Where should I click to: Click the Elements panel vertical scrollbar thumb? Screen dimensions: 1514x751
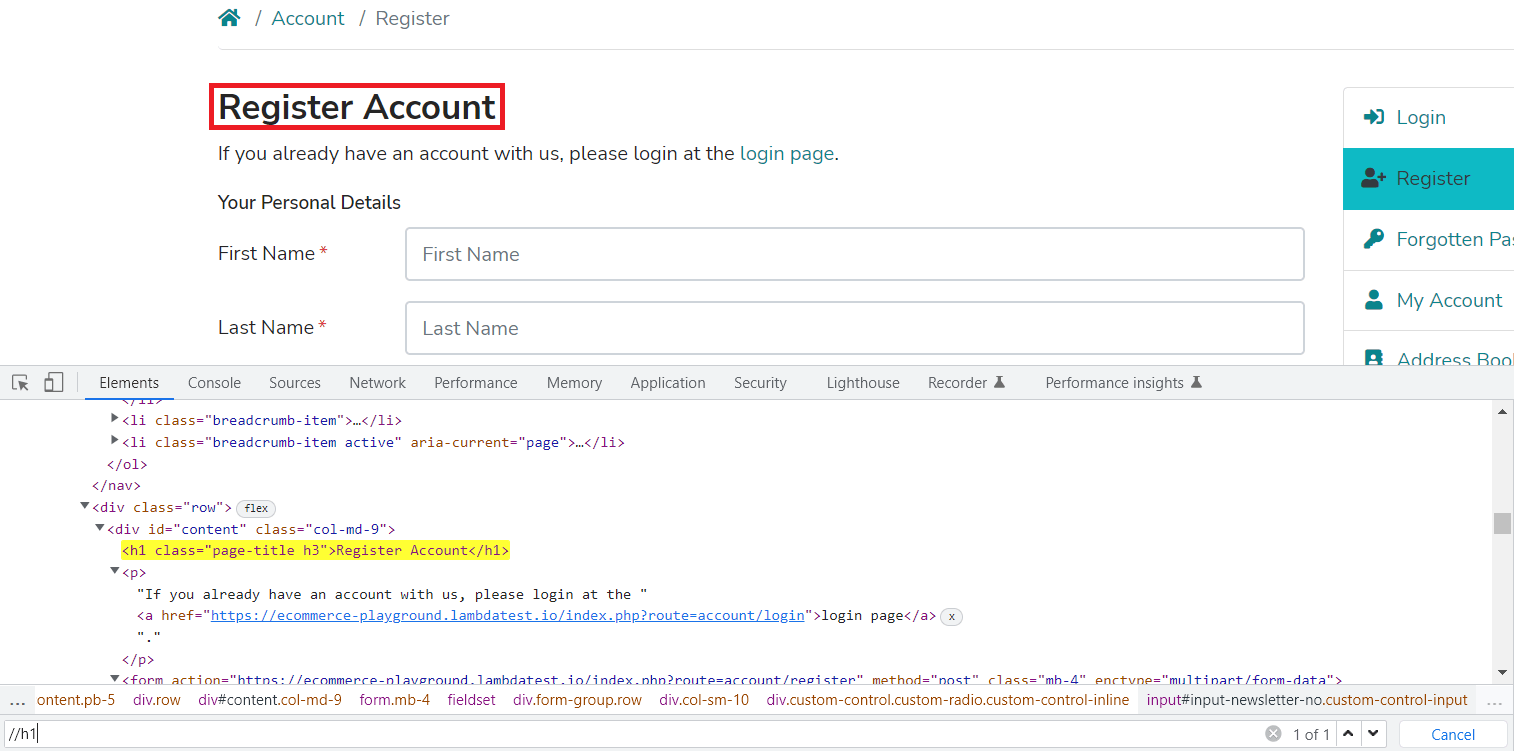[1502, 524]
